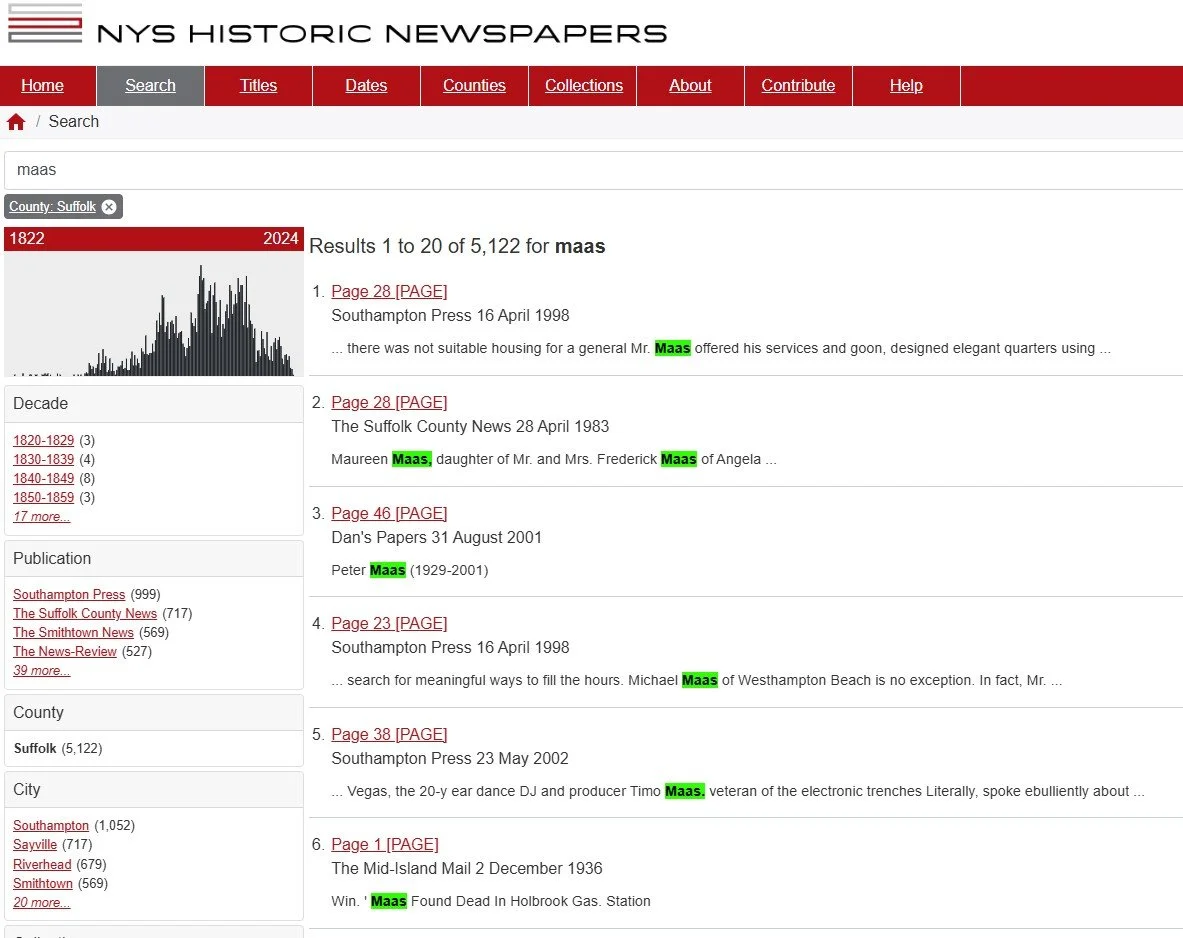Open result 3 Page 46 Dan's Papers
This screenshot has width=1183, height=938.
pos(389,513)
